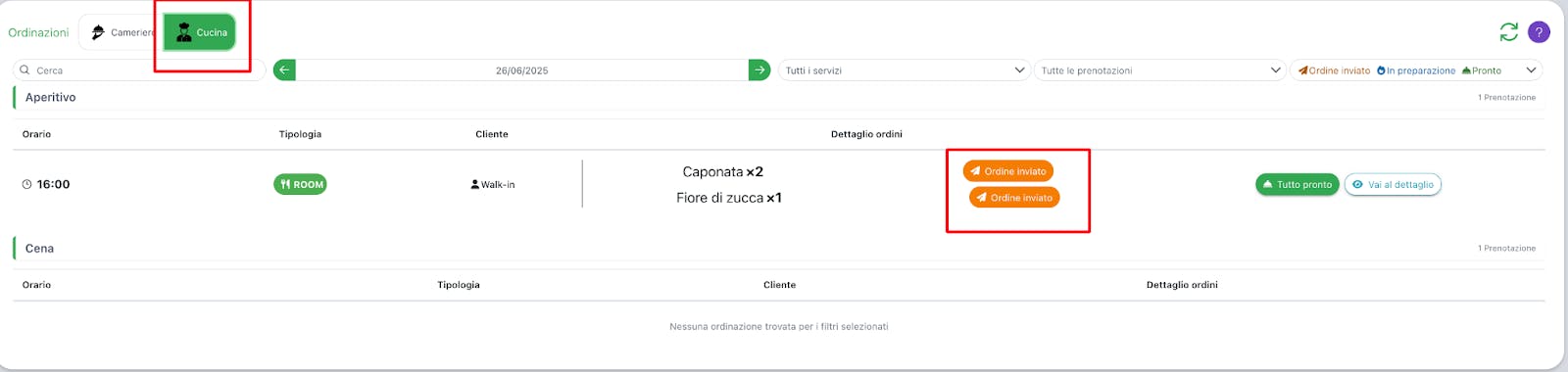Screen dimensions: 1568x372
Task: Click the green ROOM badge
Action: [300, 184]
